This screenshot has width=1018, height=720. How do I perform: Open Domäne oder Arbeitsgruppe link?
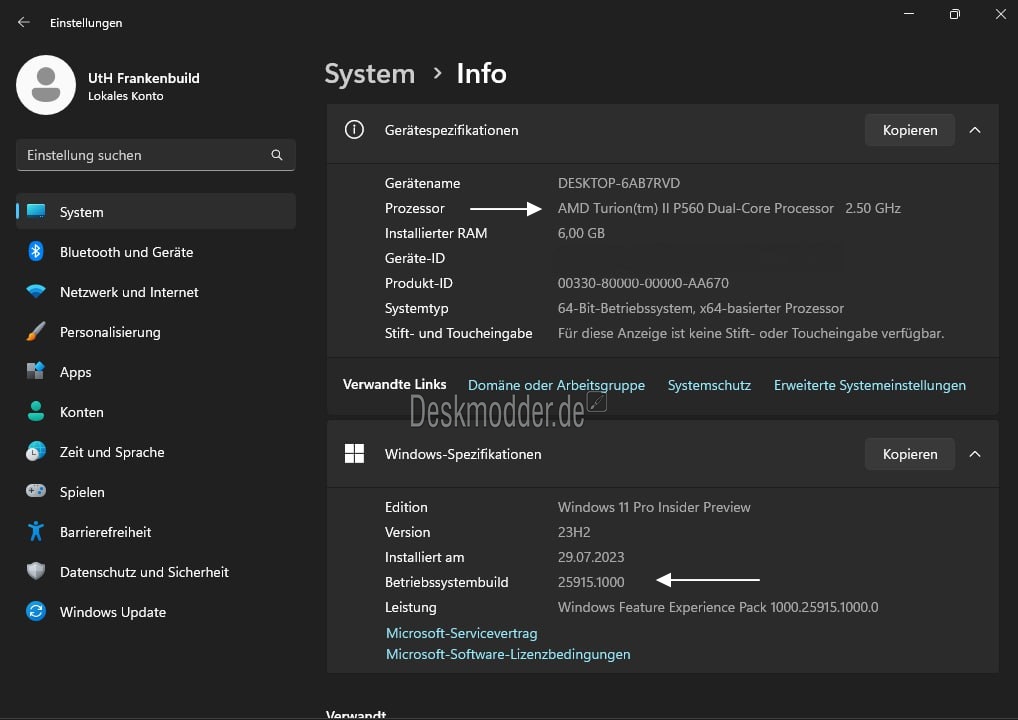tap(556, 385)
